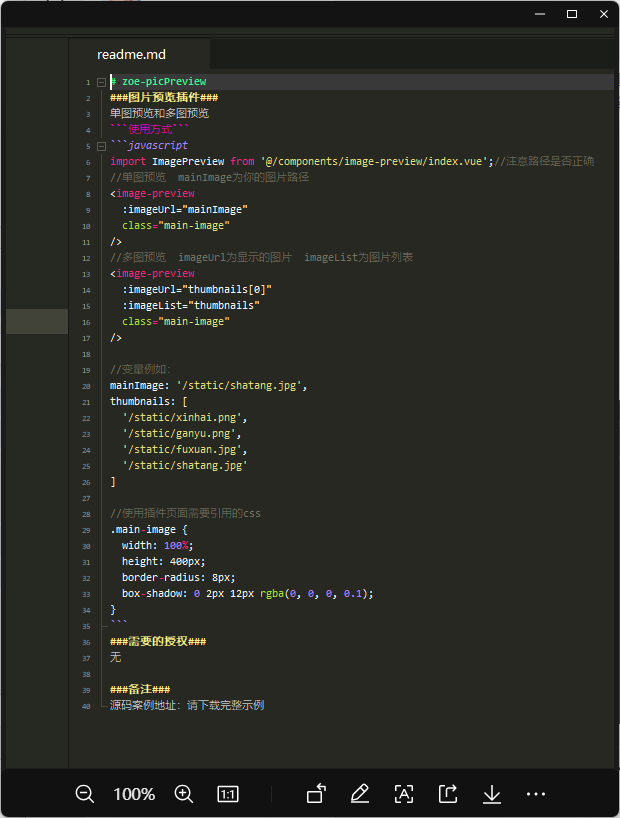Click the '//变量例如:' comment line
This screenshot has height=818, width=620.
pos(140,369)
